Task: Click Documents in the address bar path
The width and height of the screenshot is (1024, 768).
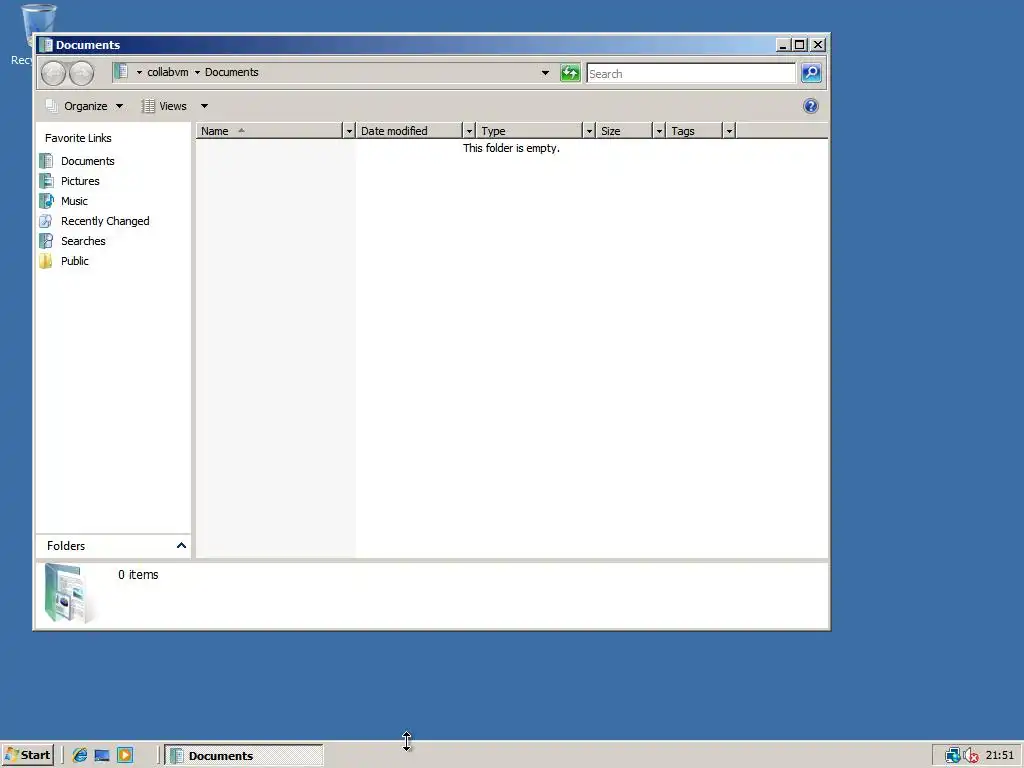Action: [x=232, y=72]
